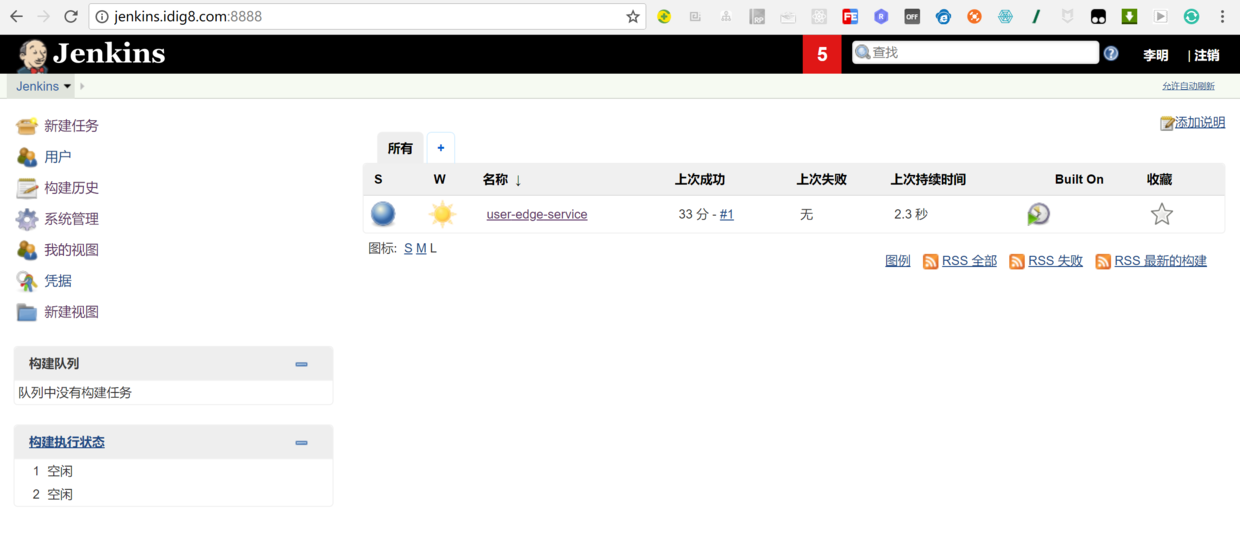Click the OFF extension icon

(x=912, y=17)
